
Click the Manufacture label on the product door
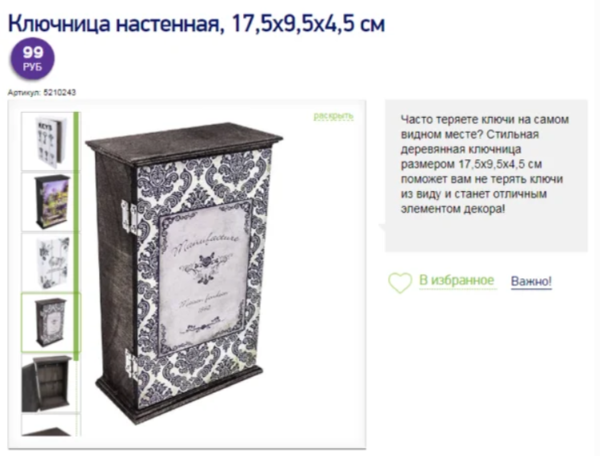[207, 245]
